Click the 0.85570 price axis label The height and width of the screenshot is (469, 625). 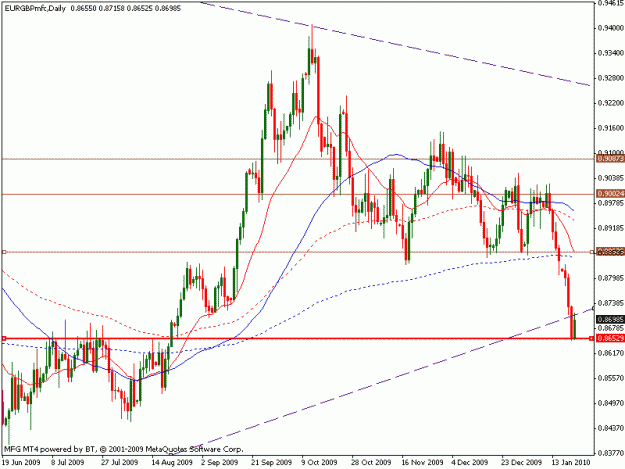[x=611, y=378]
